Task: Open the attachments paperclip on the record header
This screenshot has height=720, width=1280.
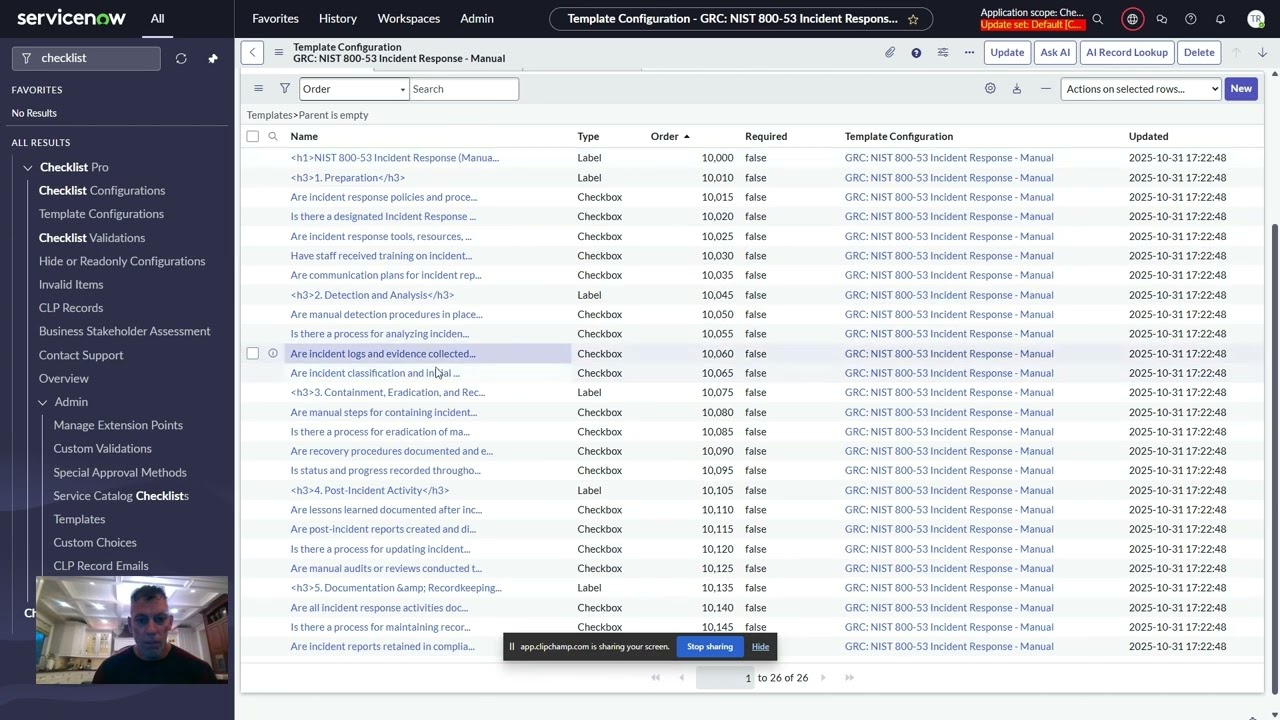Action: (889, 52)
